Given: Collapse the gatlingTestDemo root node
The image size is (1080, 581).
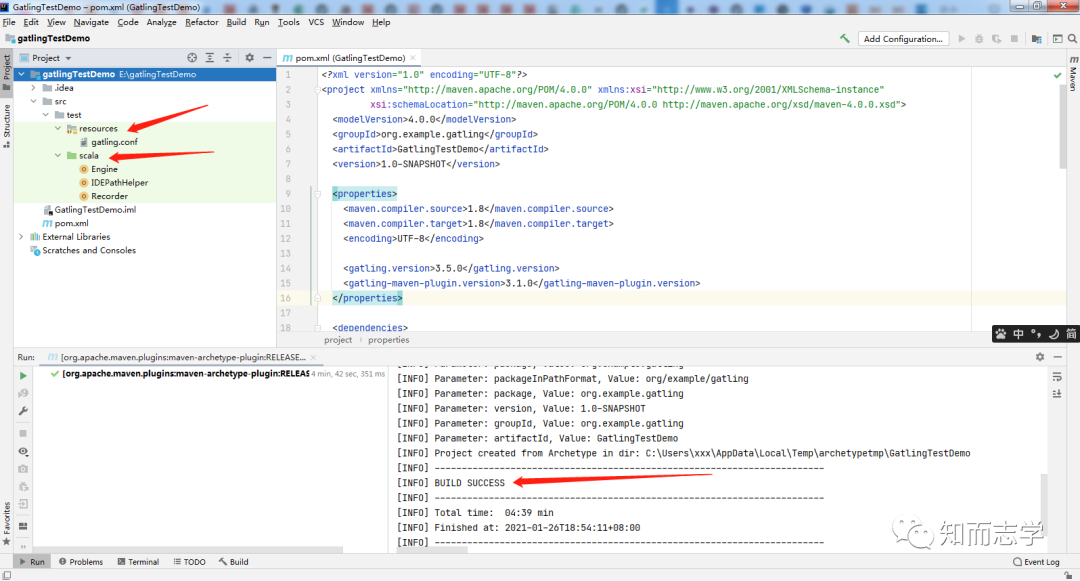Looking at the screenshot, I should coord(22,74).
